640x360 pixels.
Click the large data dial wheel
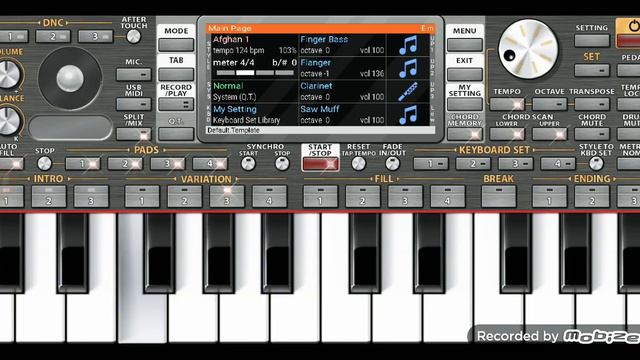click(x=528, y=49)
